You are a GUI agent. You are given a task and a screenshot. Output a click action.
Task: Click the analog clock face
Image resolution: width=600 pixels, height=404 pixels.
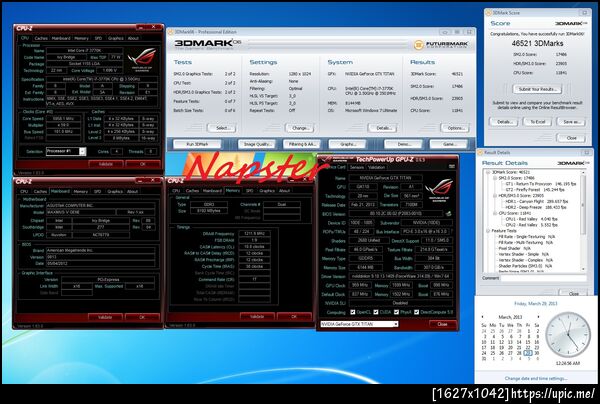click(x=567, y=335)
